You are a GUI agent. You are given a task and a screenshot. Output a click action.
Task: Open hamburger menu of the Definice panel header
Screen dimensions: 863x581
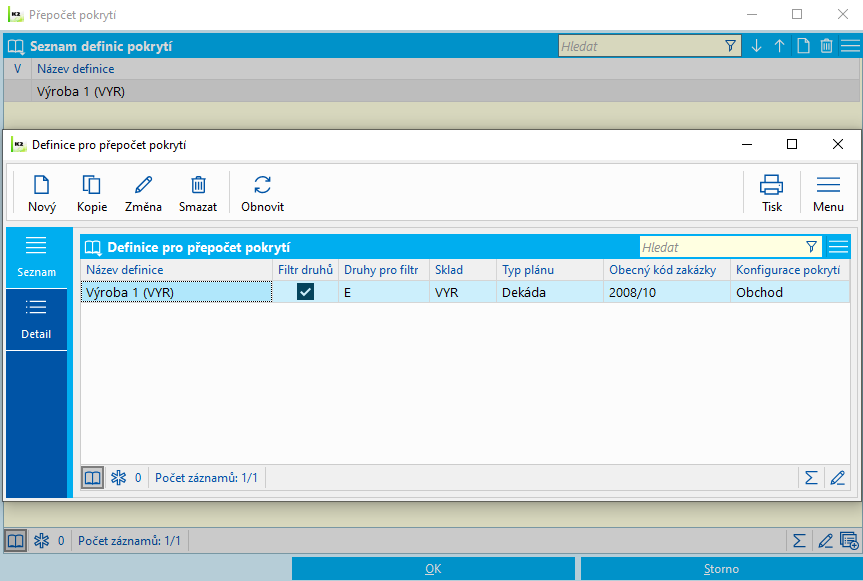coord(838,247)
